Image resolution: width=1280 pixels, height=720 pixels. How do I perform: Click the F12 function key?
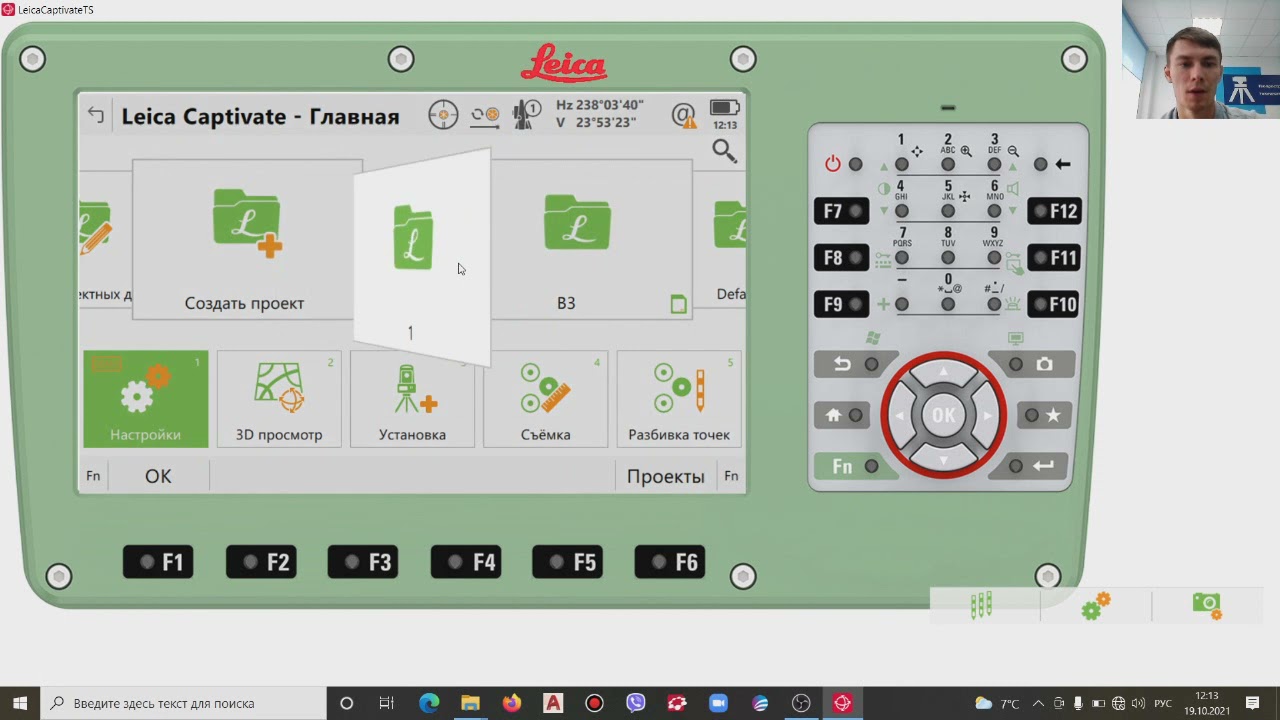tap(1054, 211)
